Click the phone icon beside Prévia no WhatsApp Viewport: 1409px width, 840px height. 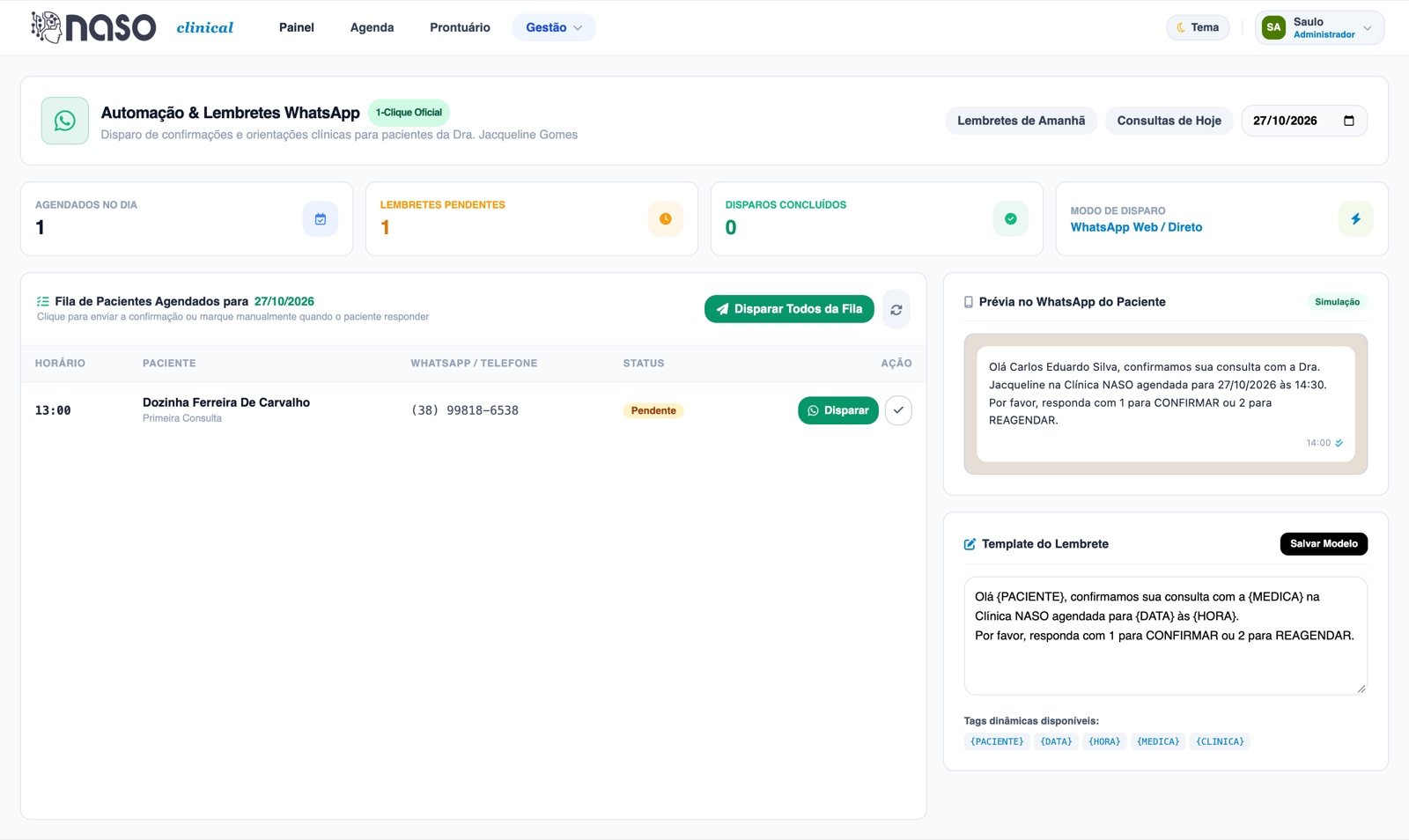(969, 302)
